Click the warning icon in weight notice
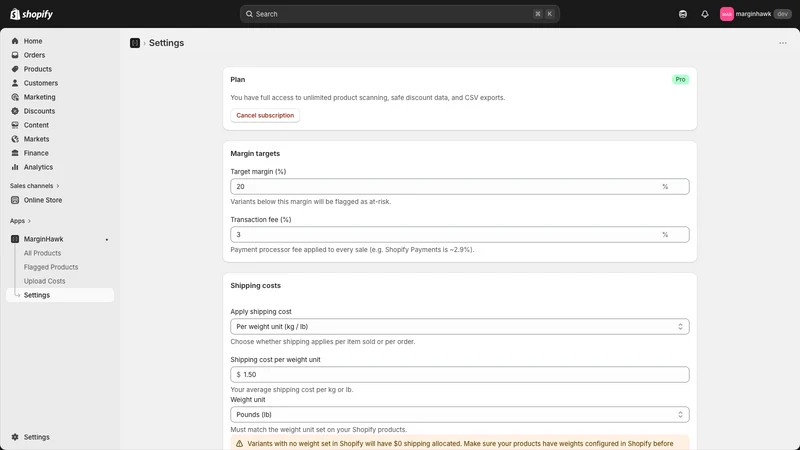 click(x=239, y=443)
